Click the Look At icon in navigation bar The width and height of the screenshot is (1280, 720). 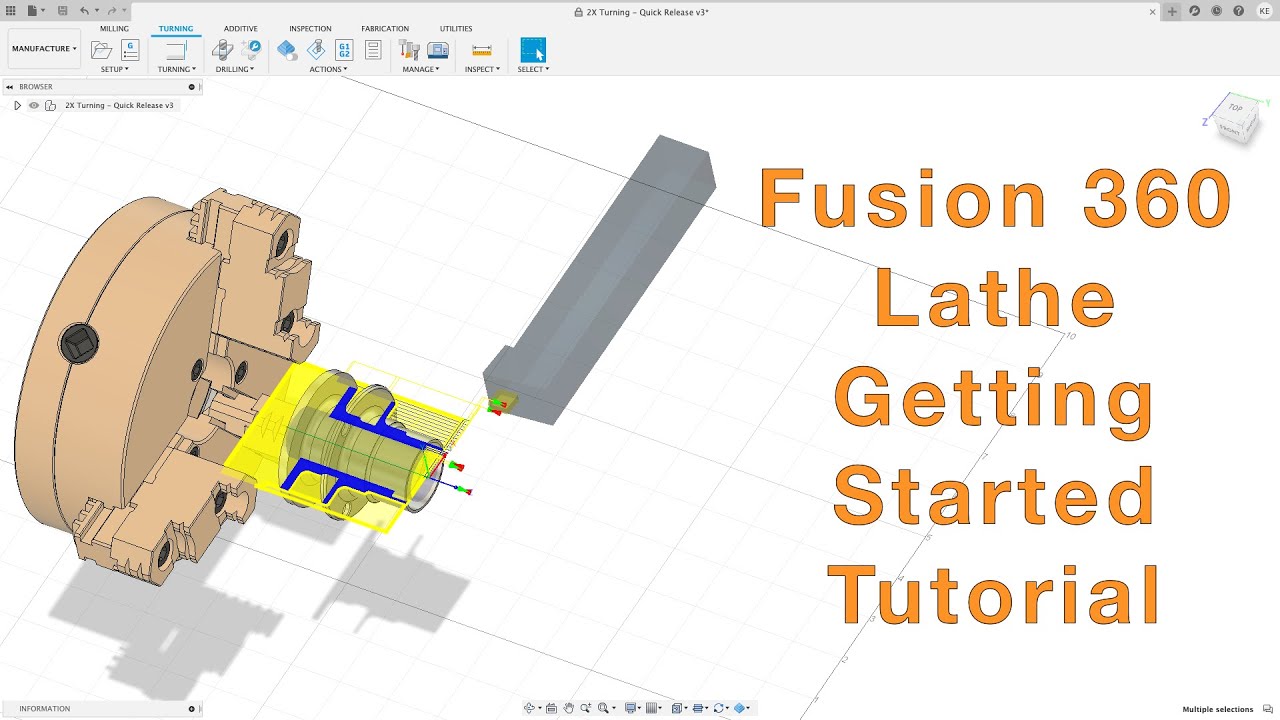(x=551, y=708)
